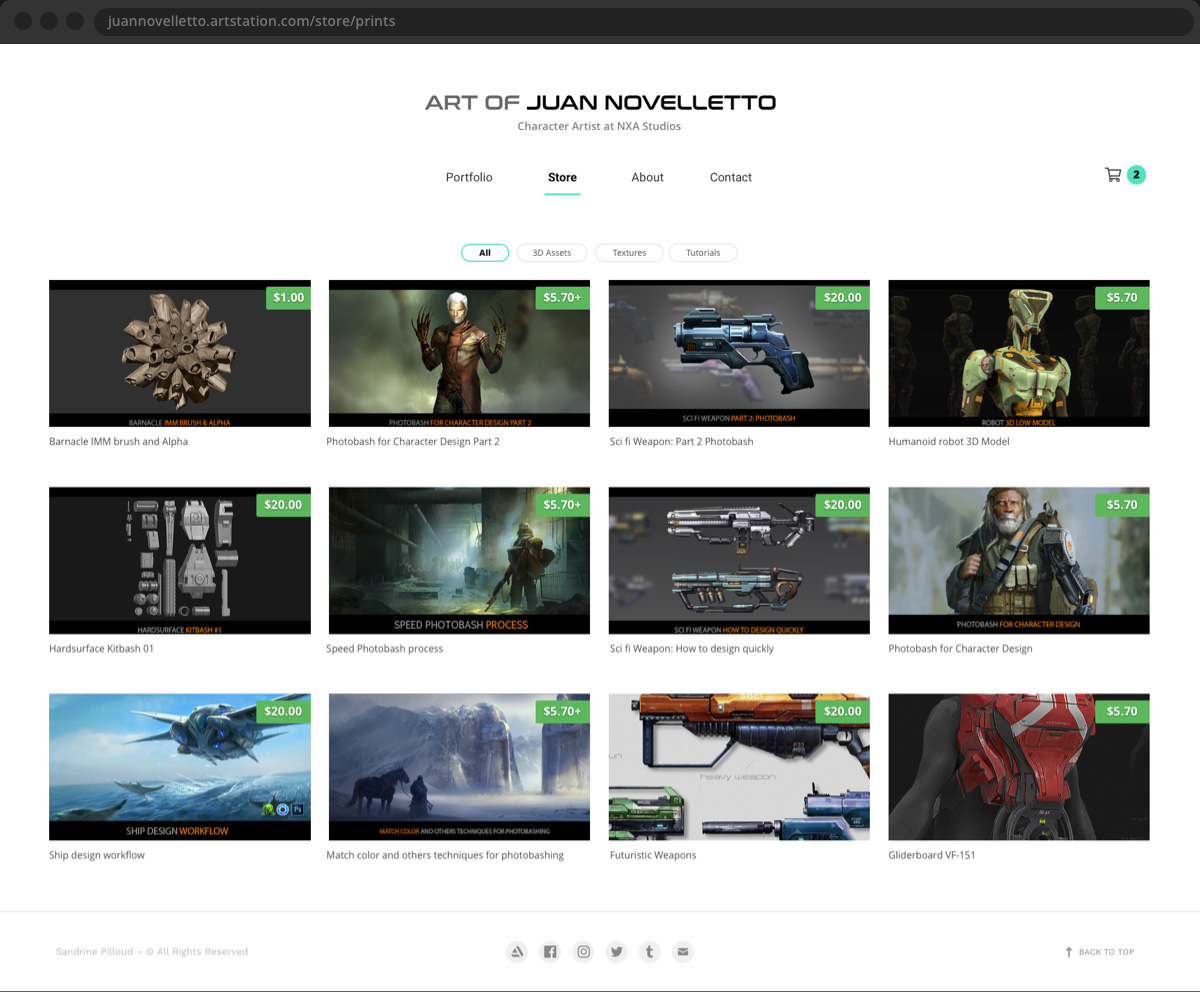Open the Facebook icon in the footer
The height and width of the screenshot is (992, 1200).
tap(550, 951)
